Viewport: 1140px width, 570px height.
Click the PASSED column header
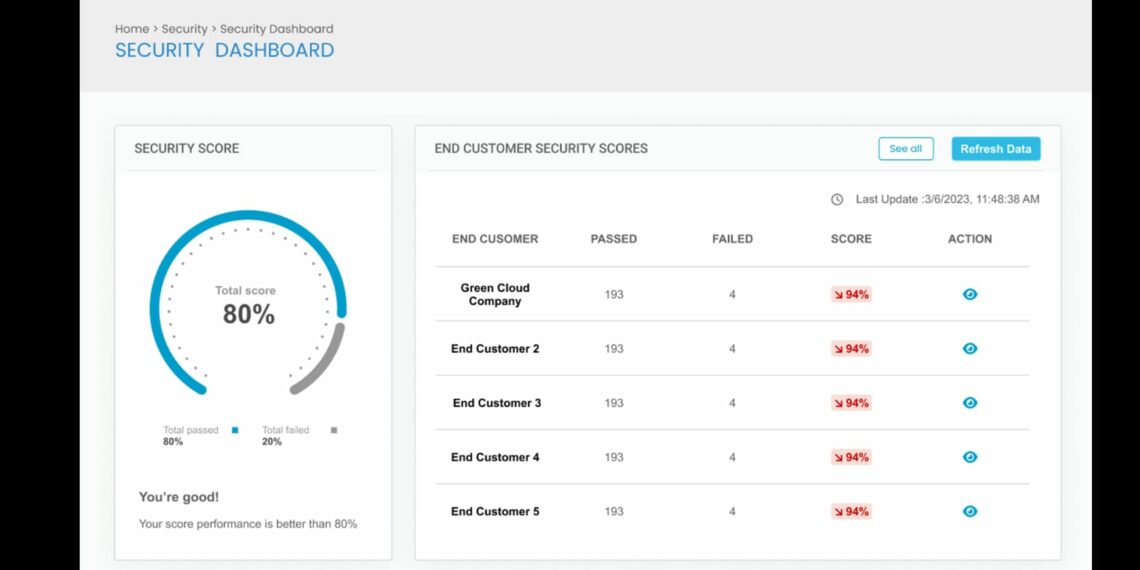pyautogui.click(x=613, y=239)
